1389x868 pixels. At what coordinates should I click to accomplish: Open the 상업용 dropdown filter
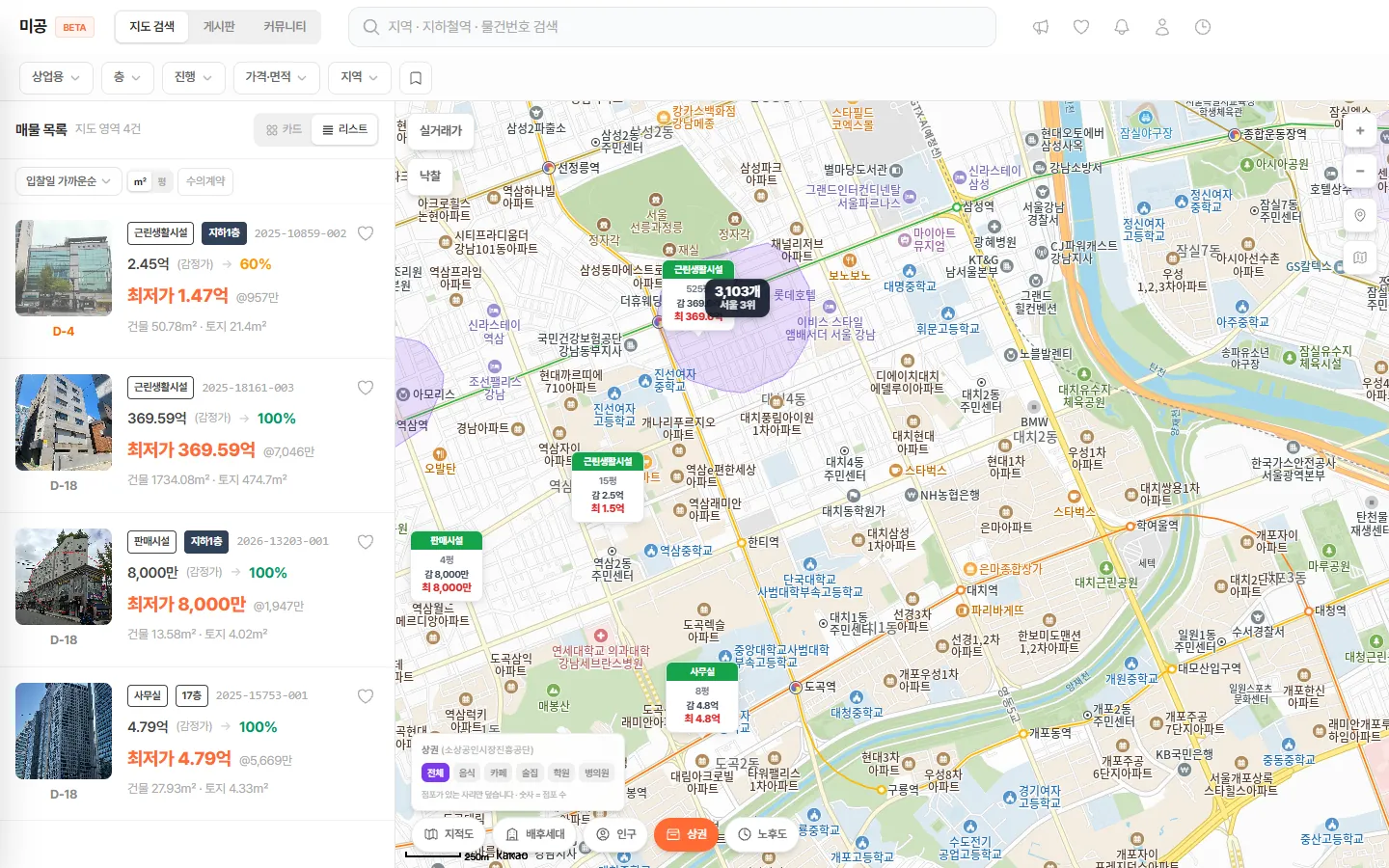56,77
